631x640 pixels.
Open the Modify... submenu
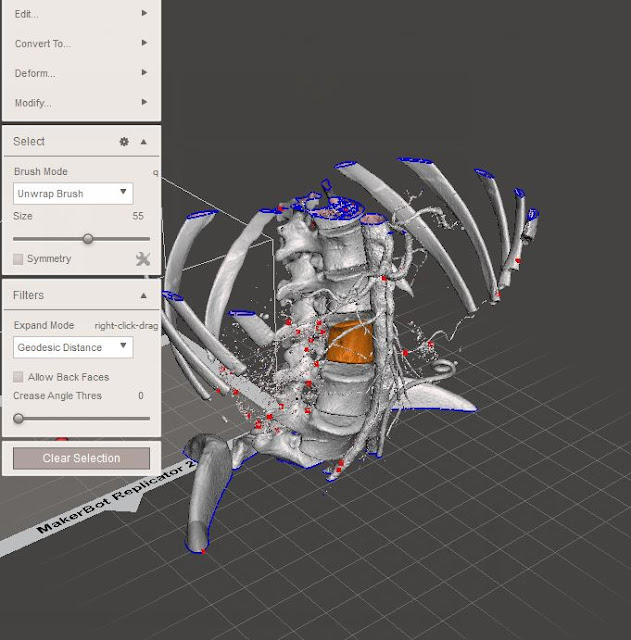point(81,103)
